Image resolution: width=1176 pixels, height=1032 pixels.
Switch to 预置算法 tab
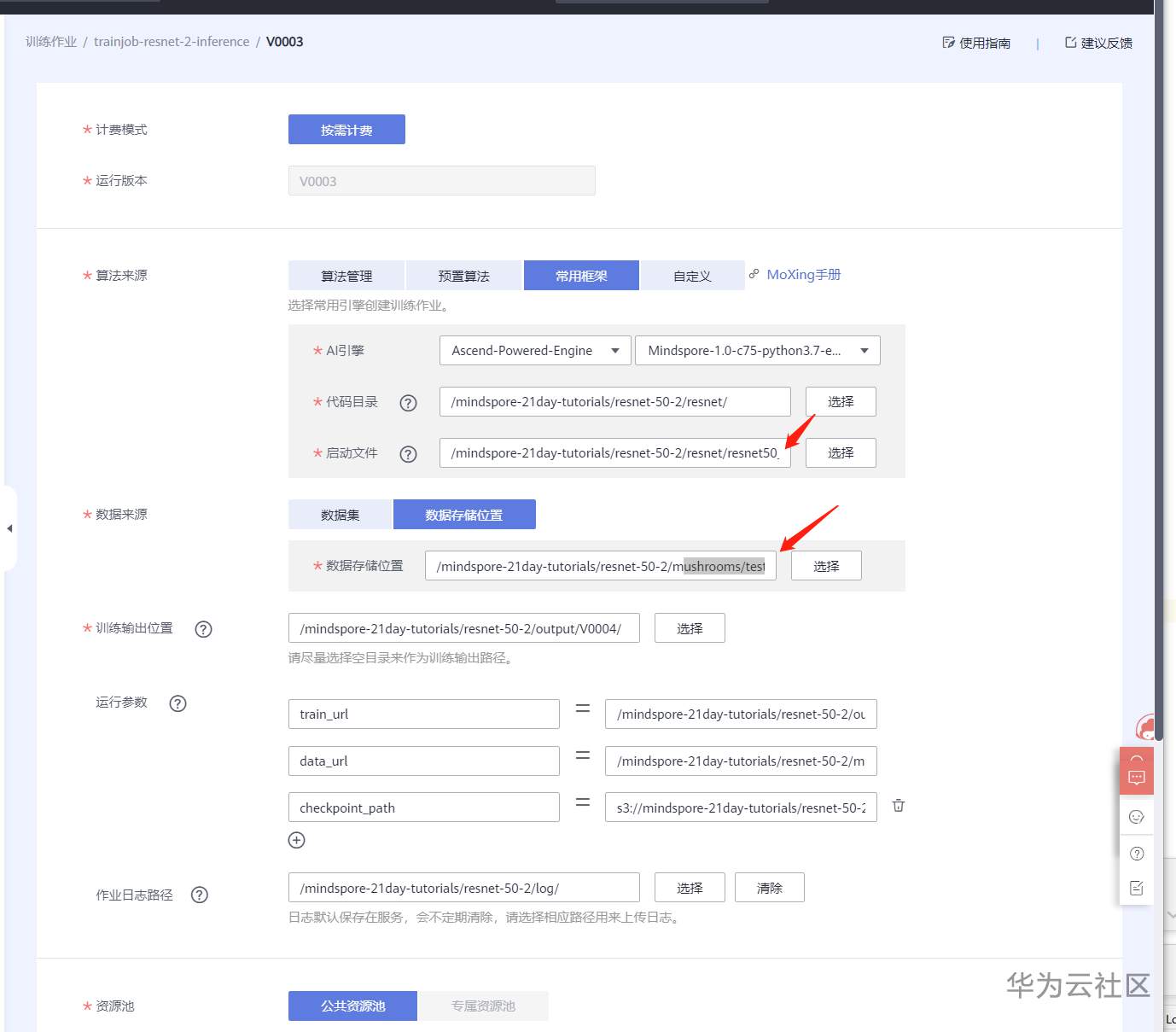463,276
